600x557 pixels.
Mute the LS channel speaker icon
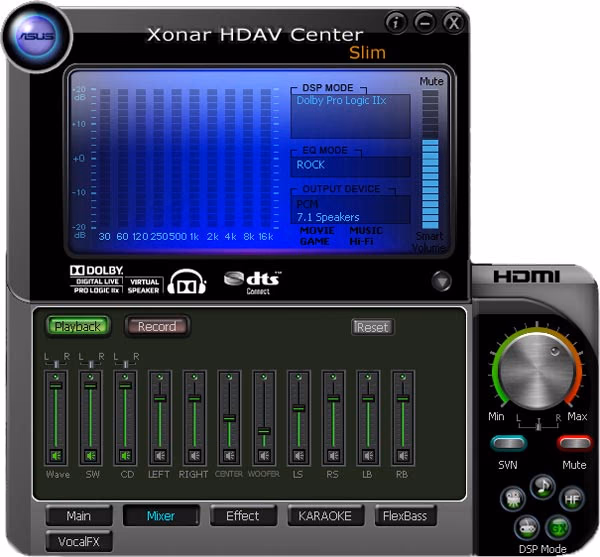299,456
